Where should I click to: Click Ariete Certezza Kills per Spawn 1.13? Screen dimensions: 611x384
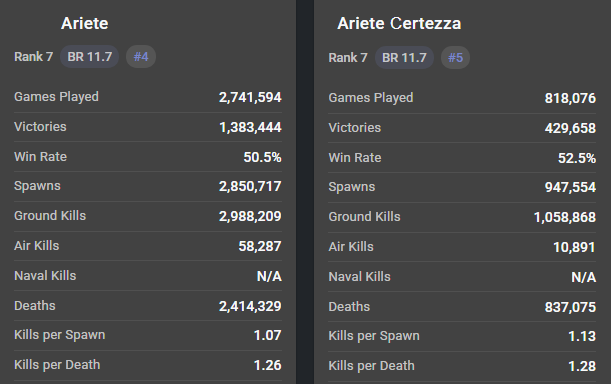[582, 336]
